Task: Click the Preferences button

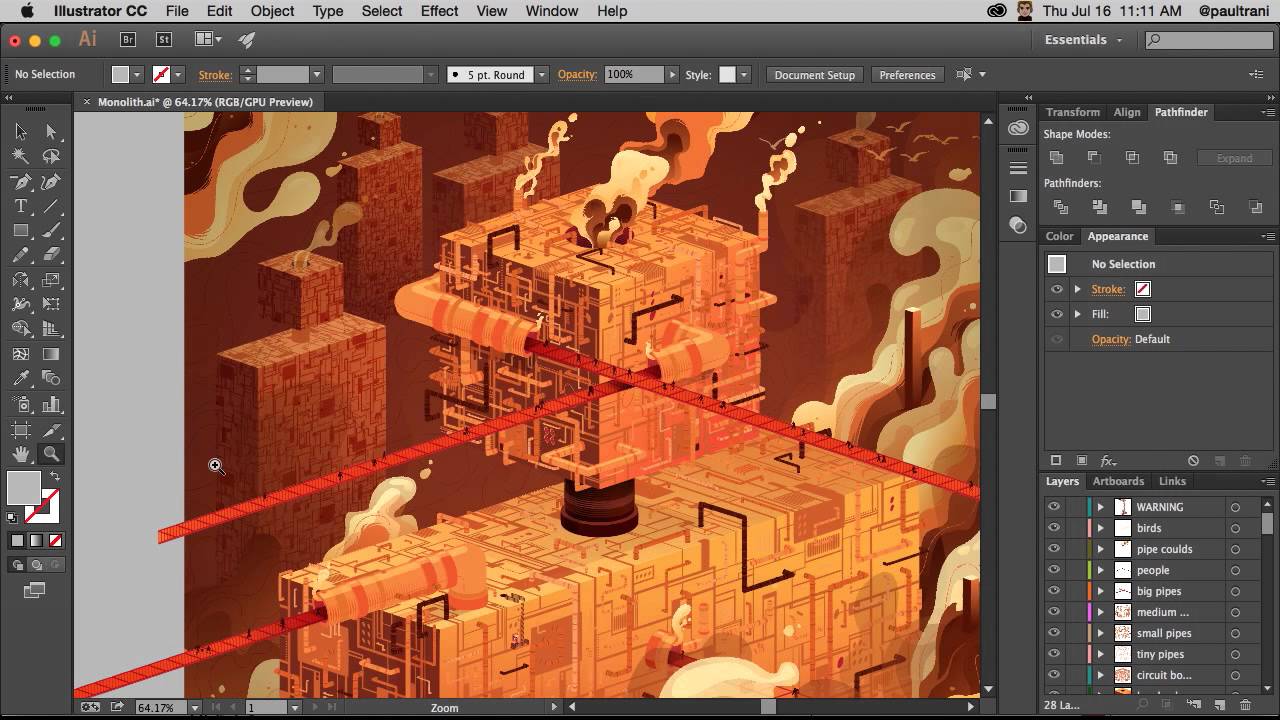Action: (x=908, y=75)
